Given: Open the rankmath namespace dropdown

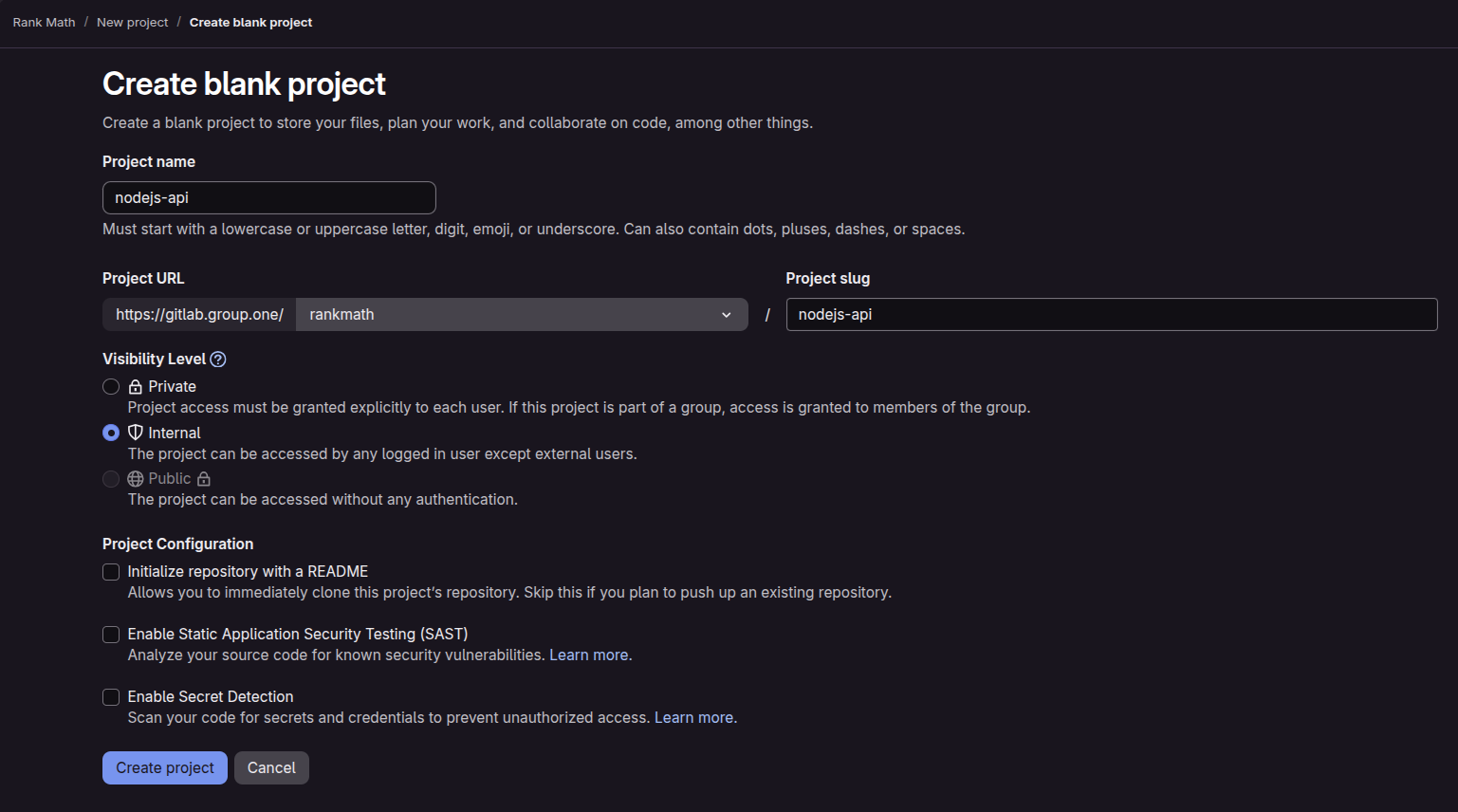Looking at the screenshot, I should (522, 315).
